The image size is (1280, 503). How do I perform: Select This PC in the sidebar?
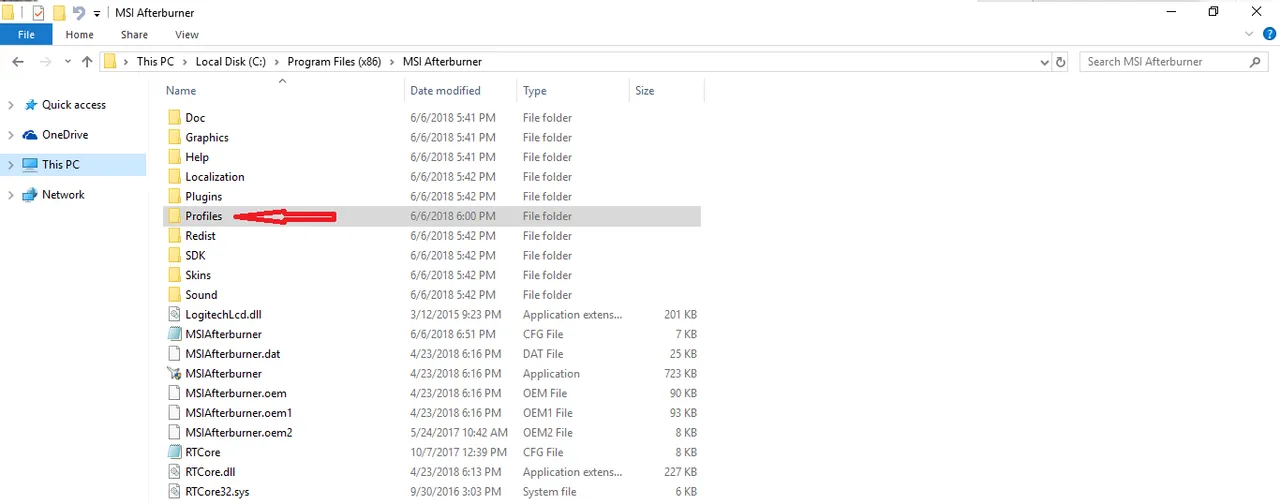pos(60,165)
